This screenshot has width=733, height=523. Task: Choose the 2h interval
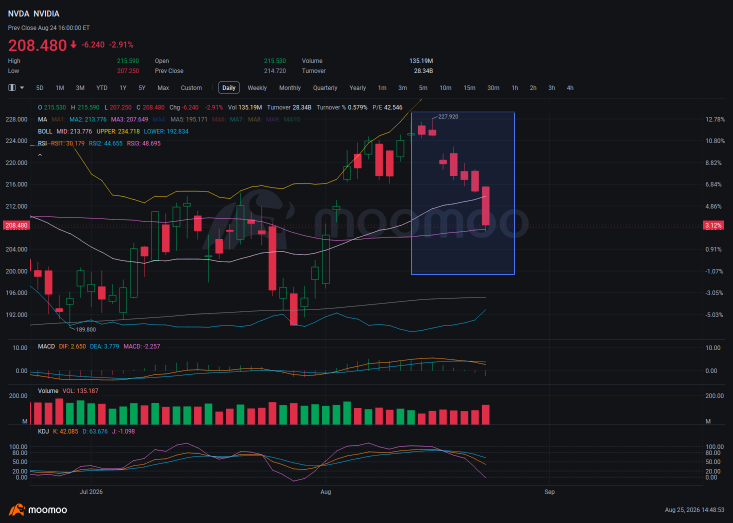(x=533, y=88)
